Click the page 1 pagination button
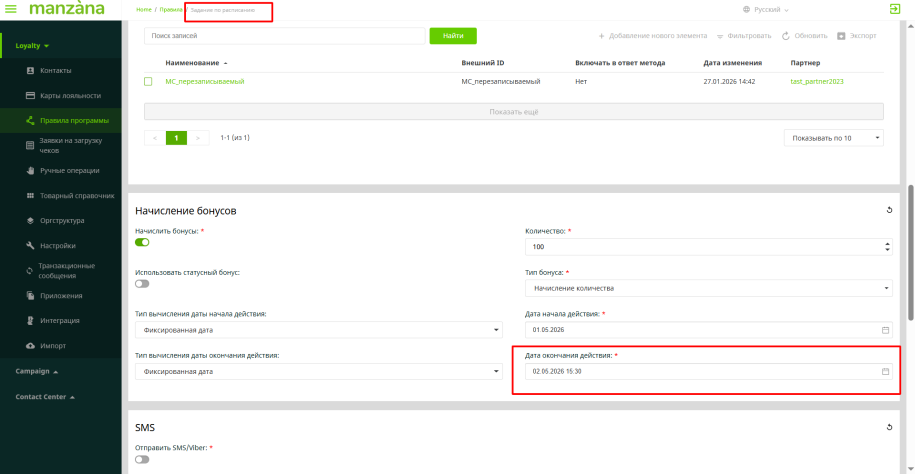 tap(176, 138)
